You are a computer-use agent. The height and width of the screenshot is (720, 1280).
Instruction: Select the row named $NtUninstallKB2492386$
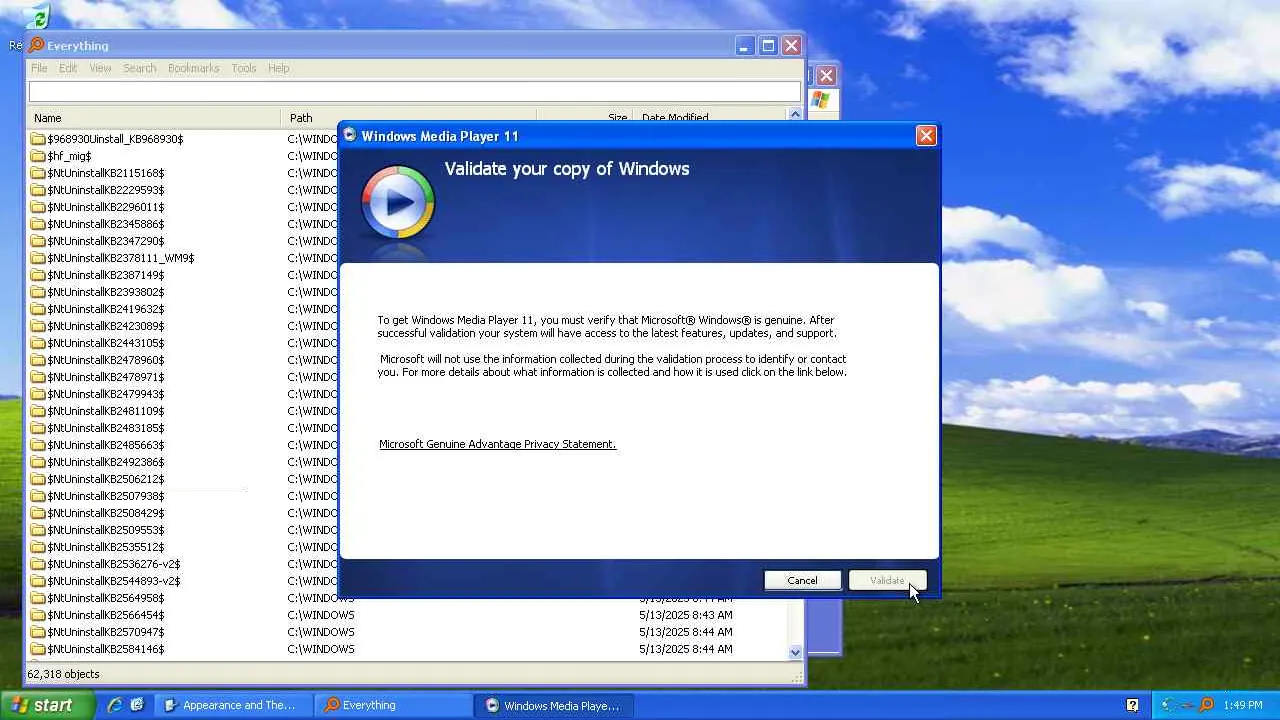tap(105, 462)
